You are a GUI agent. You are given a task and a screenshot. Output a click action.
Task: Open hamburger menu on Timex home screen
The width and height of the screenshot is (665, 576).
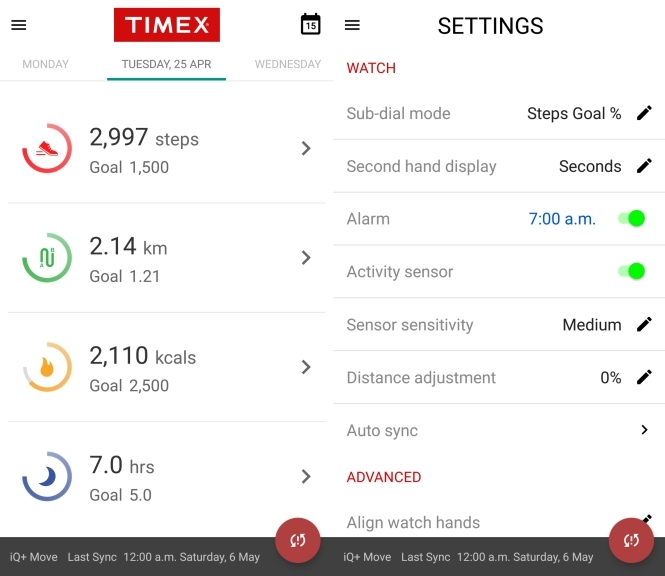point(19,25)
